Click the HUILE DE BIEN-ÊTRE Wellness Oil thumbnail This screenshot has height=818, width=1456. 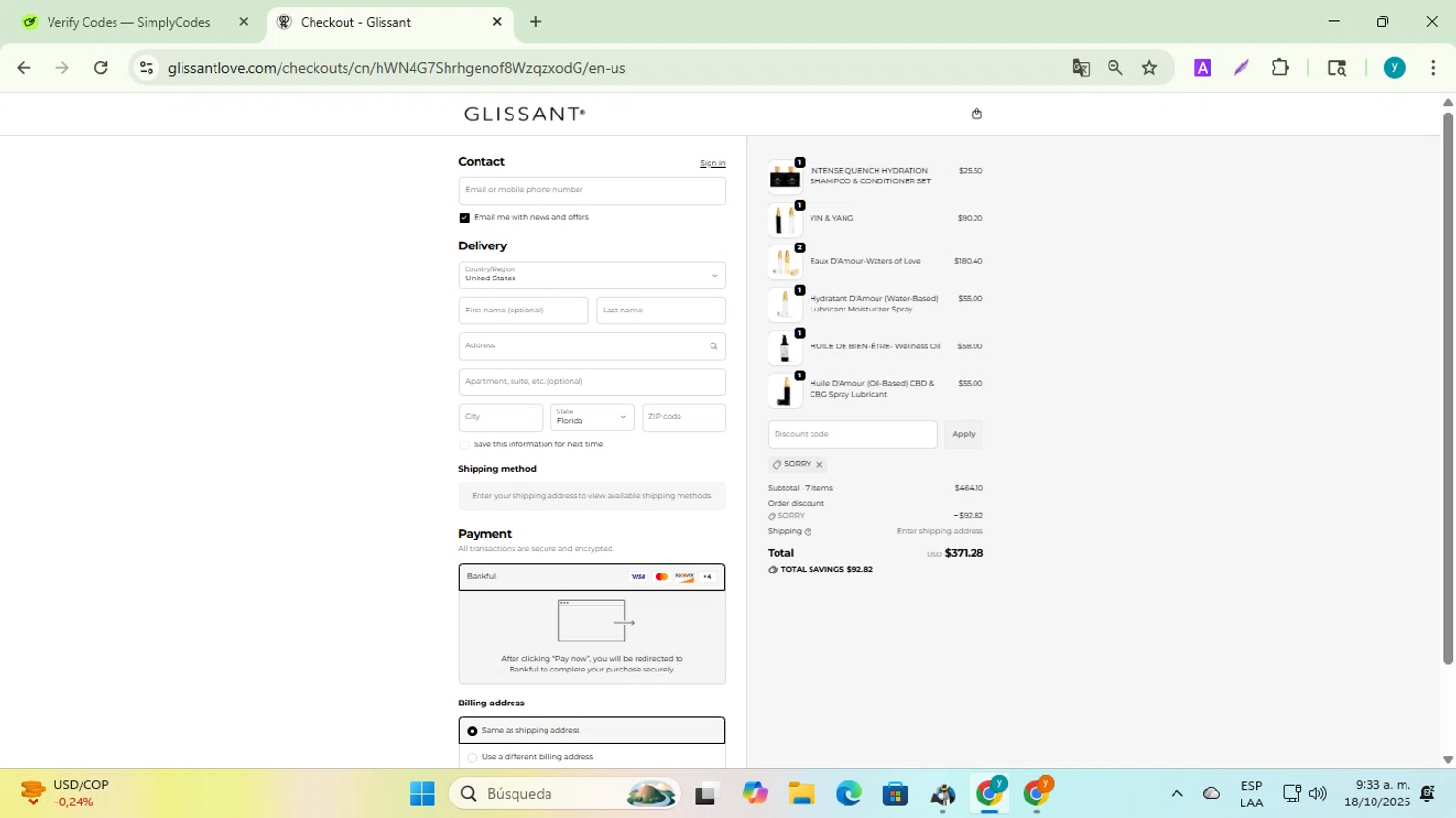click(x=784, y=347)
